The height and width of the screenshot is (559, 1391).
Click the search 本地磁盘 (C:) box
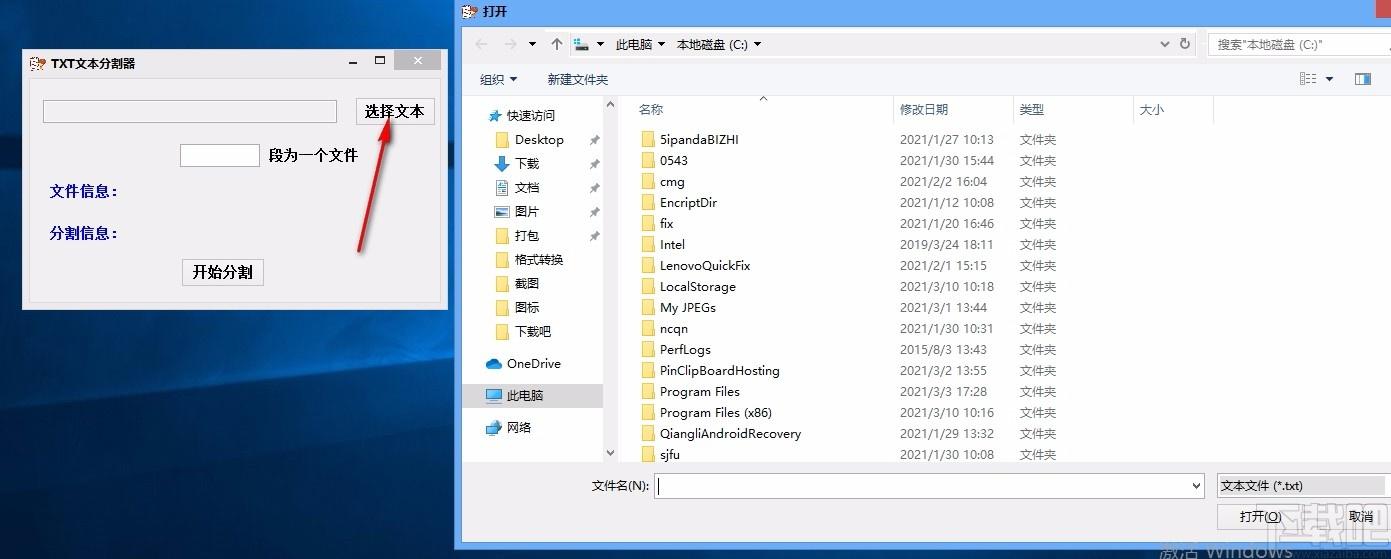(1298, 44)
